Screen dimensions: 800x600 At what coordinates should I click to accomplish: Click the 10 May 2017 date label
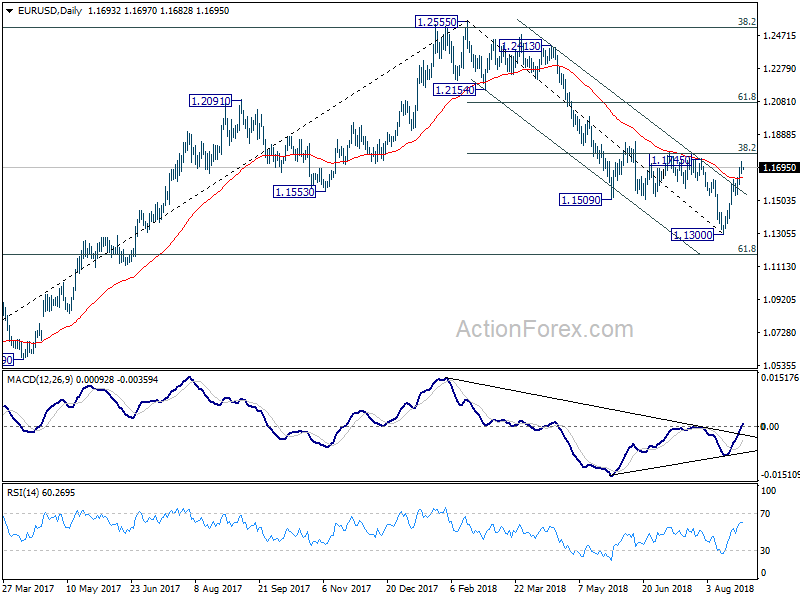click(x=93, y=589)
